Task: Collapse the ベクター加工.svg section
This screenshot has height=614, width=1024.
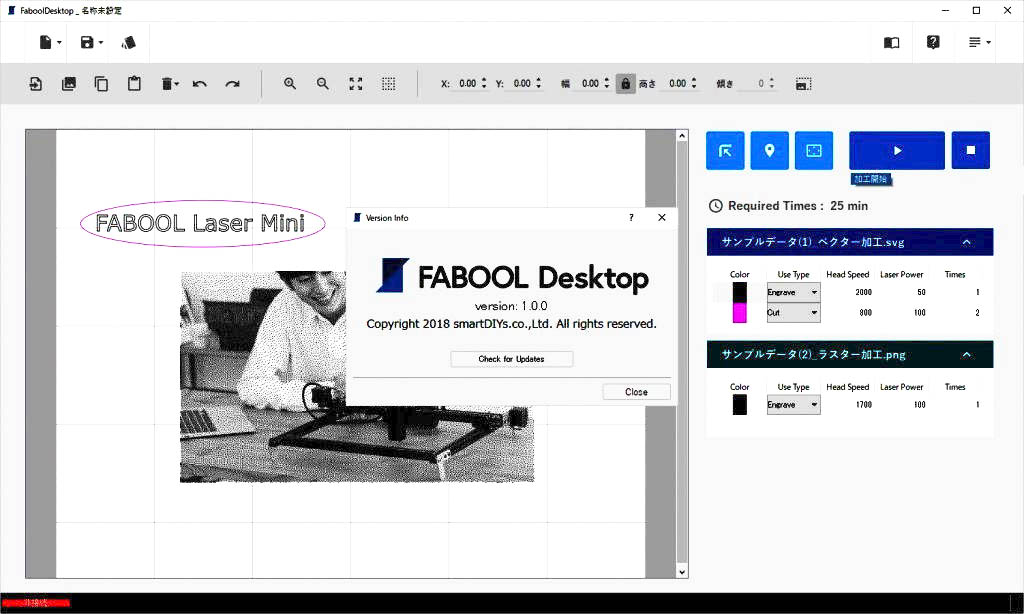Action: 967,242
